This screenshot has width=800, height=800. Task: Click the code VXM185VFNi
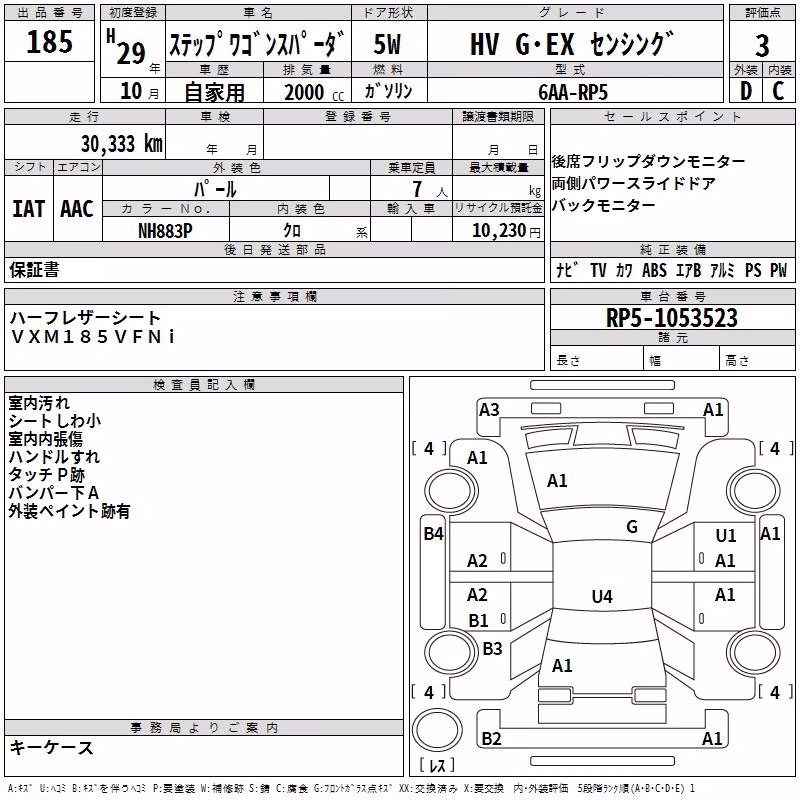92,337
